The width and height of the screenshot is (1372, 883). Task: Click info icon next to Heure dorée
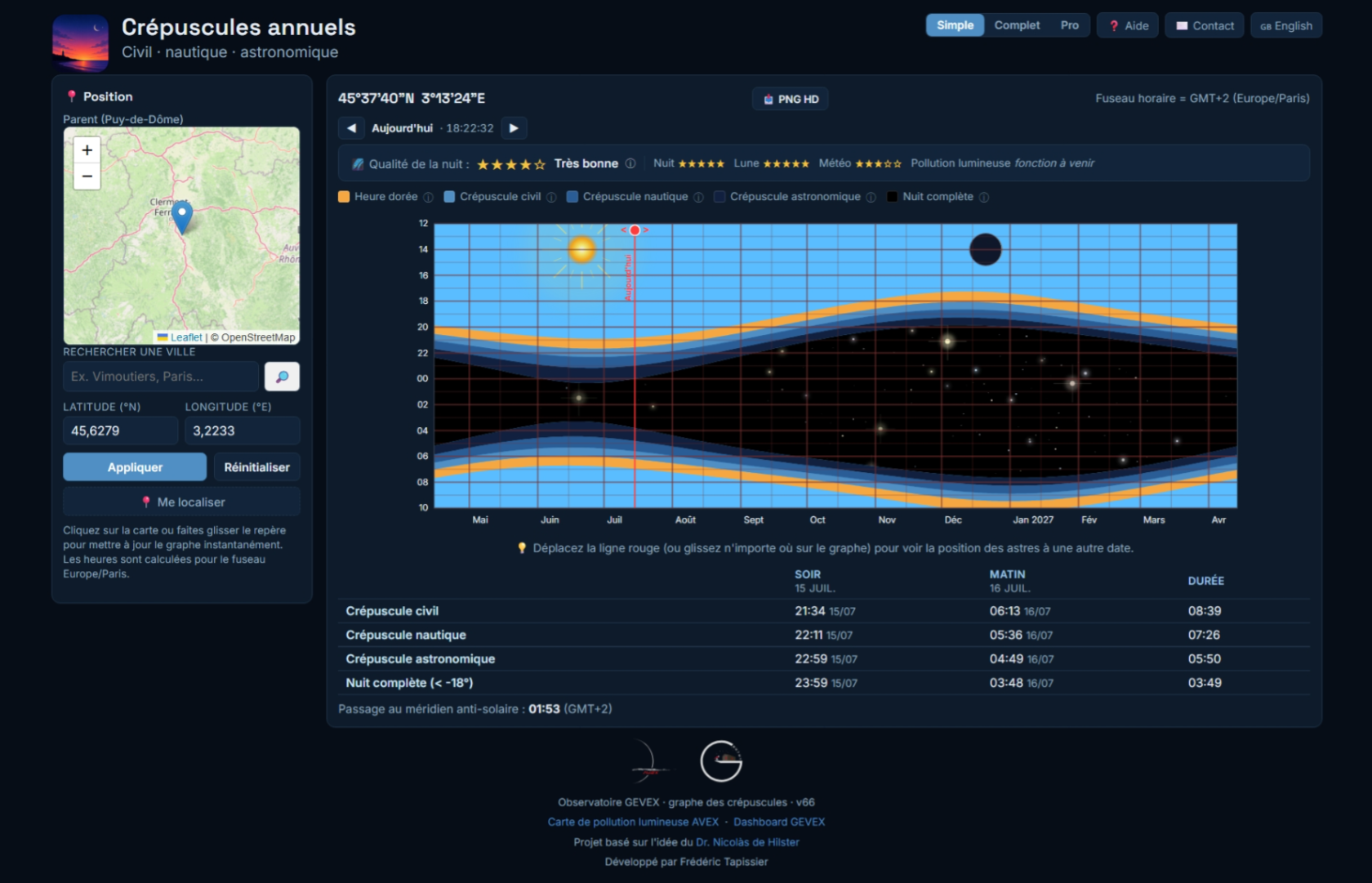coord(428,197)
